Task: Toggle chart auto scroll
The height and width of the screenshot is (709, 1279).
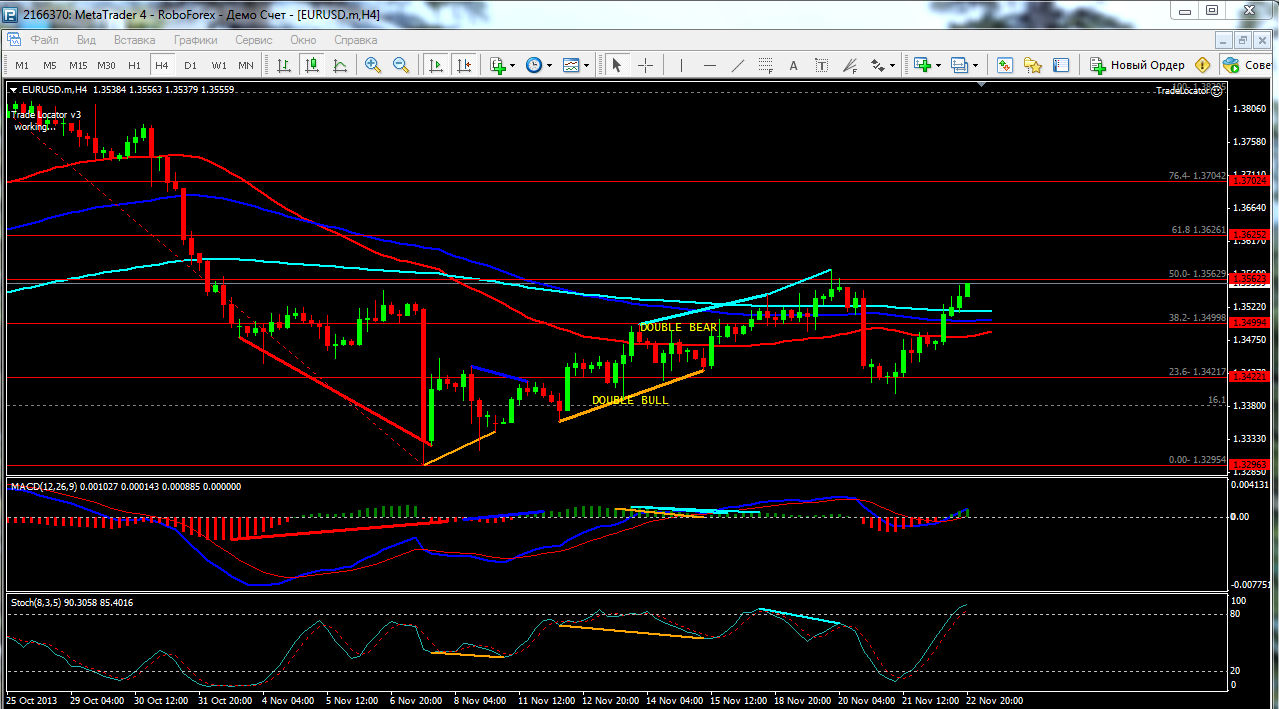Action: [x=436, y=65]
